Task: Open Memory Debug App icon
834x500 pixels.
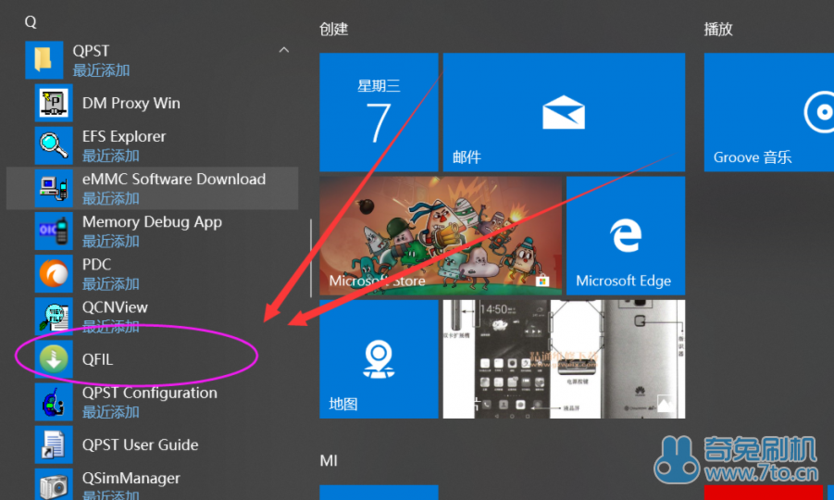Action: coord(54,231)
